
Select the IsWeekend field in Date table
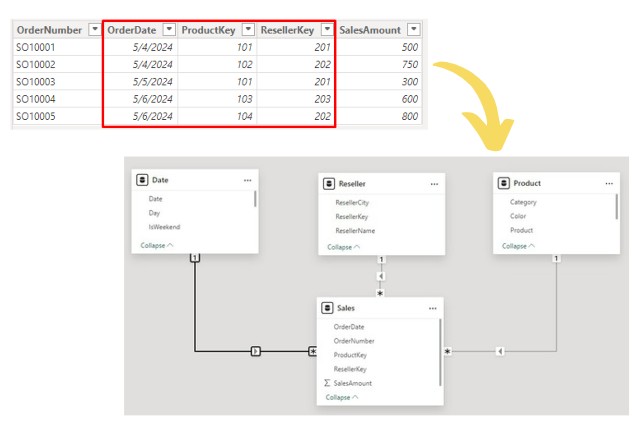tap(163, 227)
